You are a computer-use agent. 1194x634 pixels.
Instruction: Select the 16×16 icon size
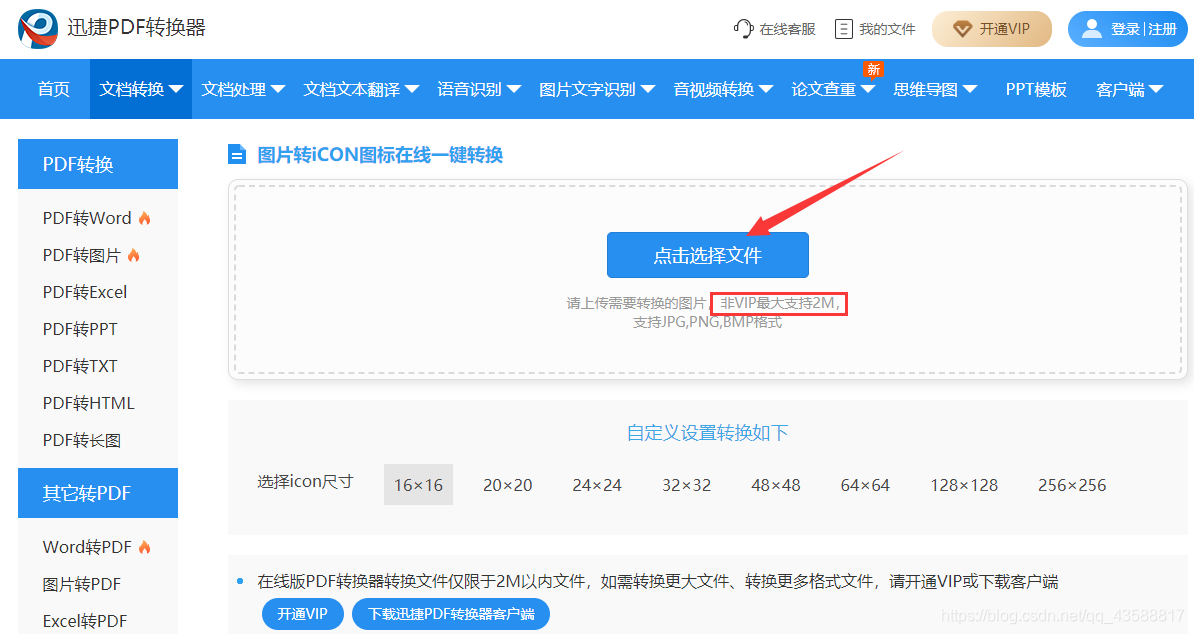tap(418, 485)
